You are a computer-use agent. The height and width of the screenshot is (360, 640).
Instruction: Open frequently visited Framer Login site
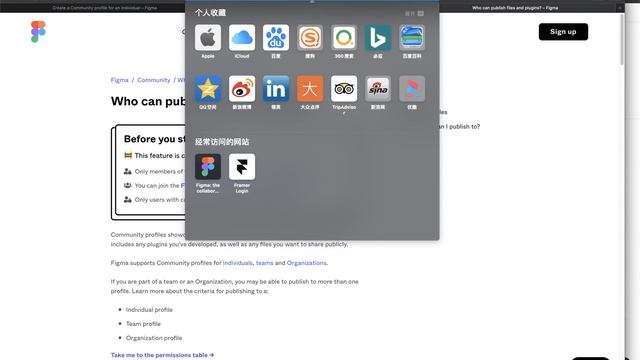tap(242, 167)
